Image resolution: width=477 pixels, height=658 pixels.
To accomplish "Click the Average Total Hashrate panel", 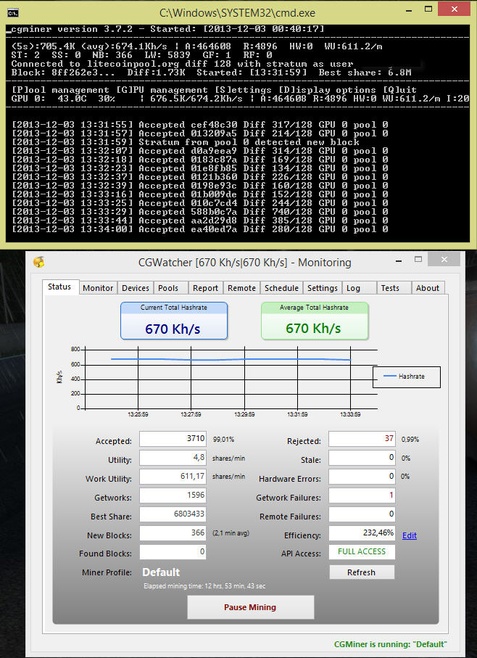I will (315, 321).
